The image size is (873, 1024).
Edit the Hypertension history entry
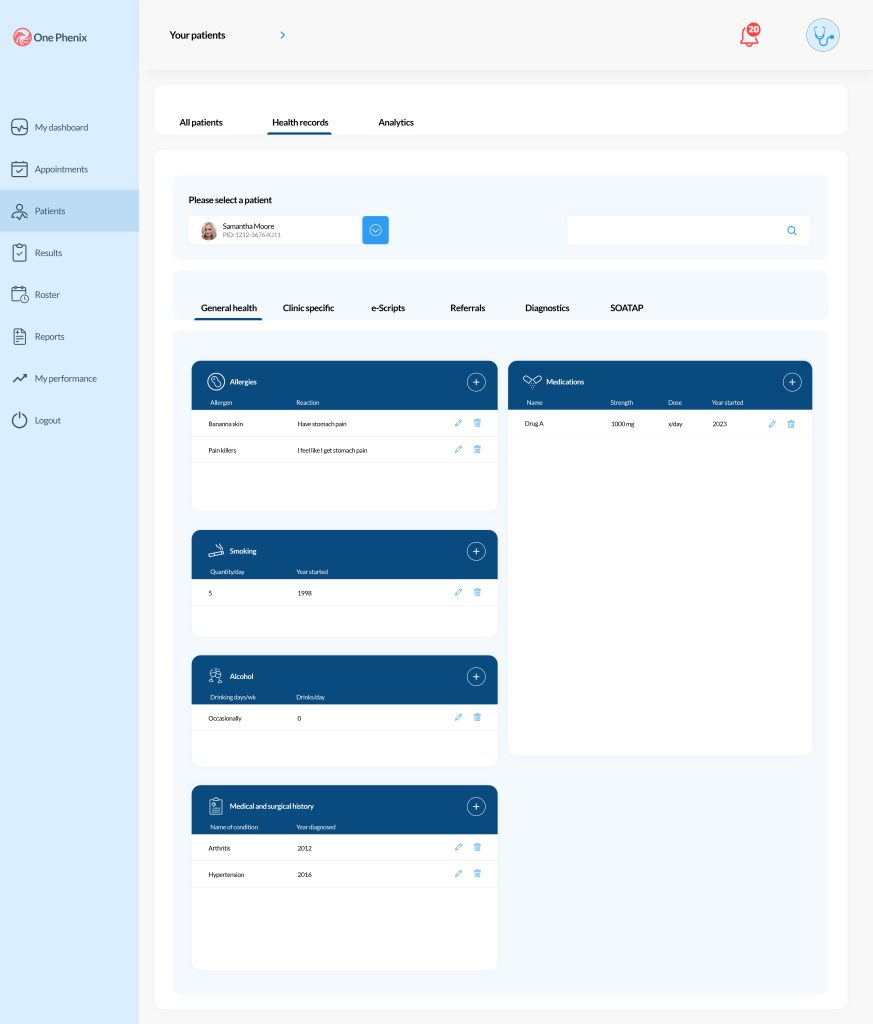click(x=458, y=874)
